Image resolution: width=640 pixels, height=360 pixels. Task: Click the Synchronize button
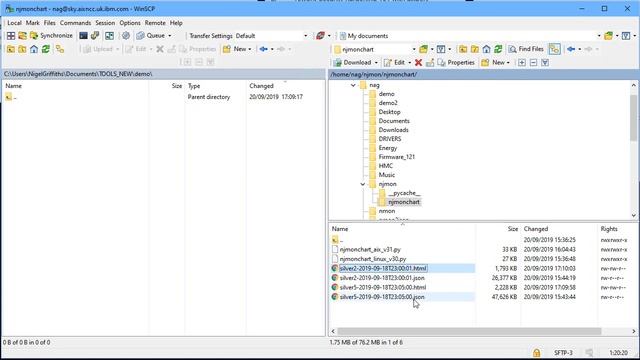click(x=51, y=36)
